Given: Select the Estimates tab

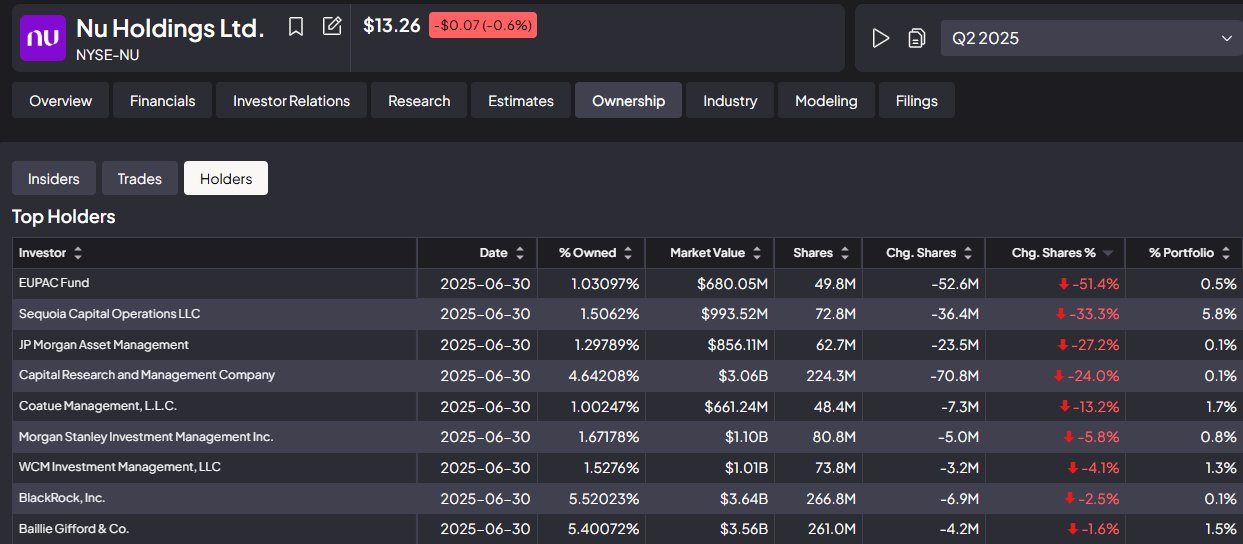Looking at the screenshot, I should click(x=521, y=100).
